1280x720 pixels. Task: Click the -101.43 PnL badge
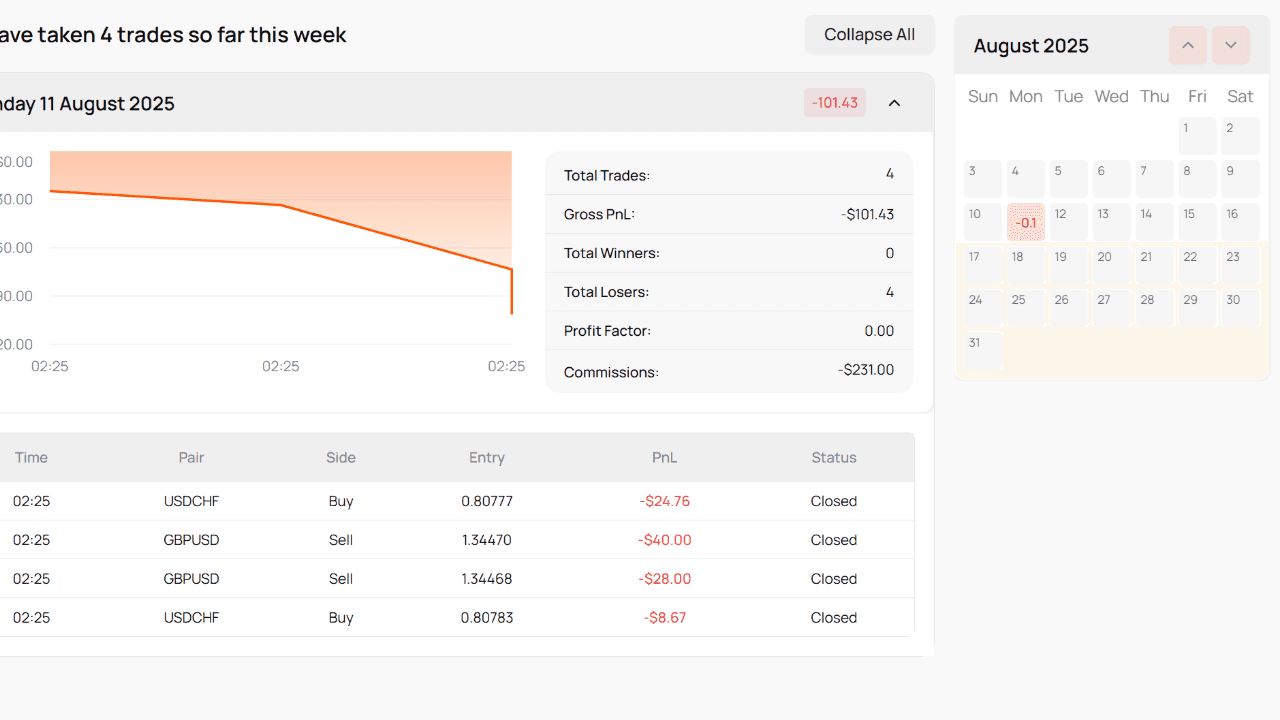pos(835,103)
